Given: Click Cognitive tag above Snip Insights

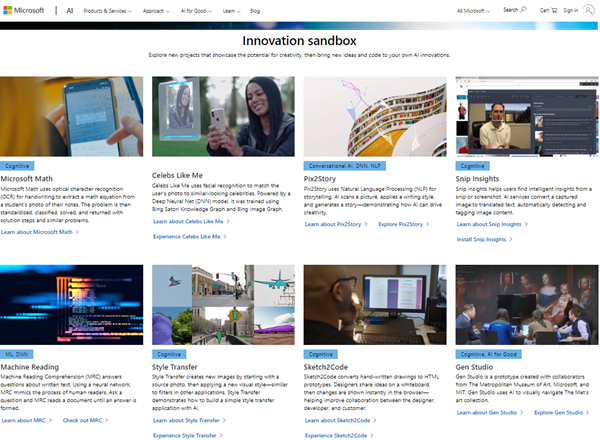Looking at the screenshot, I should pyautogui.click(x=472, y=166).
